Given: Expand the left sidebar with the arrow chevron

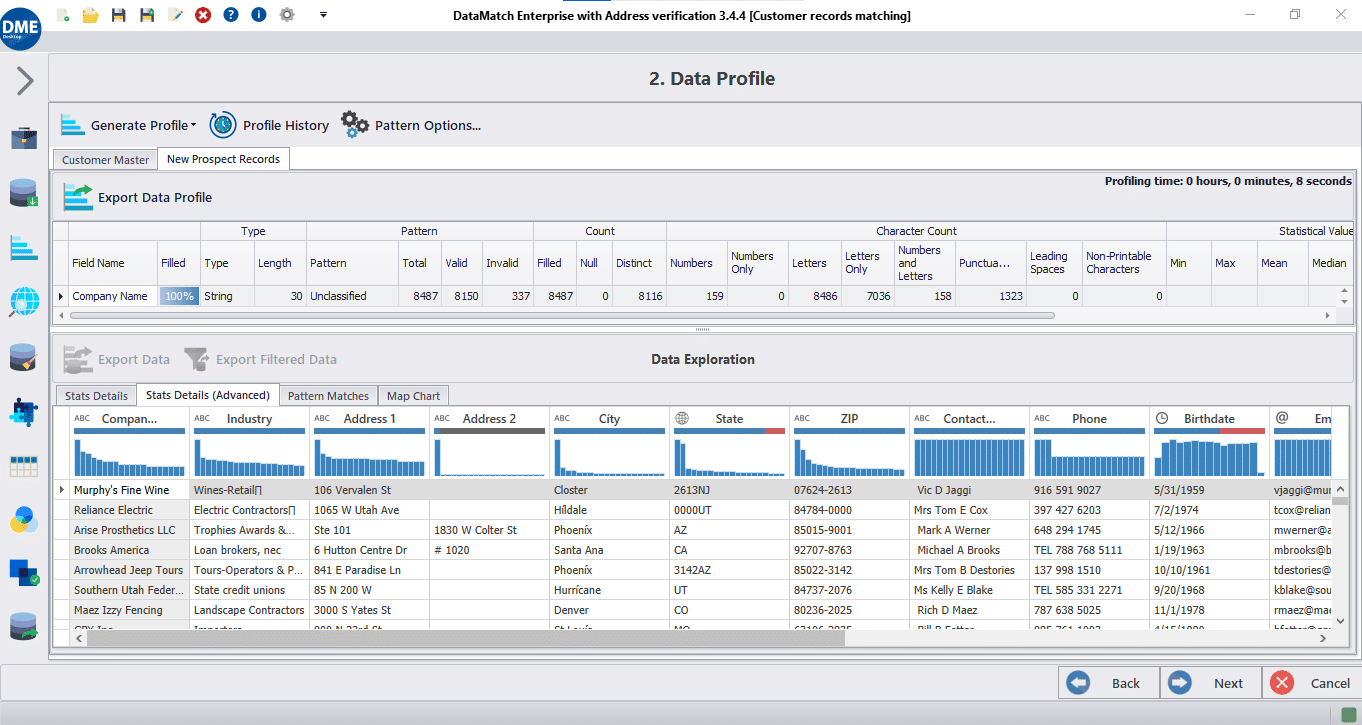Looking at the screenshot, I should 23,81.
